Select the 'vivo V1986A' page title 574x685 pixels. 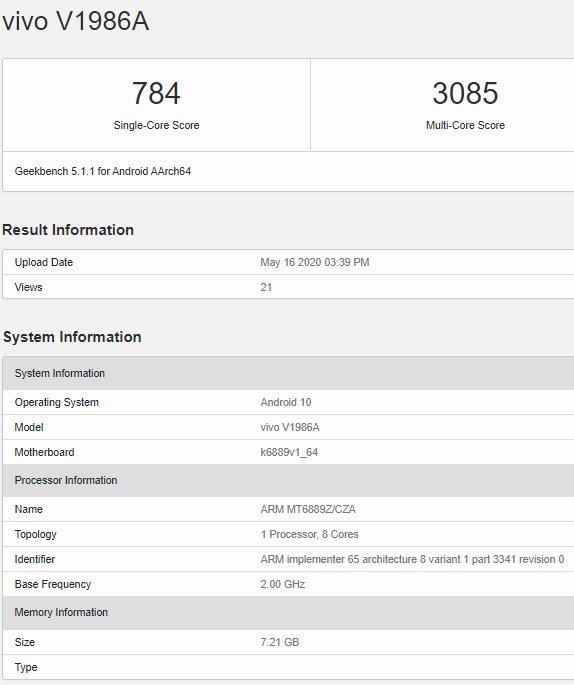coord(75,21)
